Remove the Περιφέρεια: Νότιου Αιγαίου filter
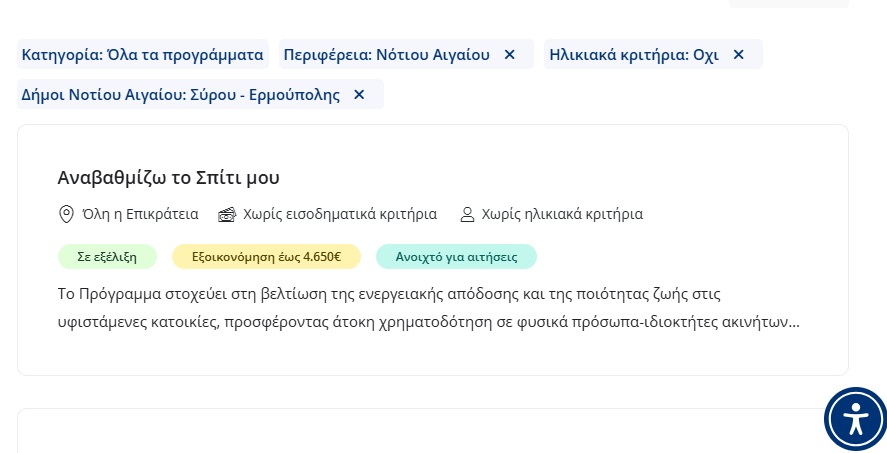 point(509,55)
